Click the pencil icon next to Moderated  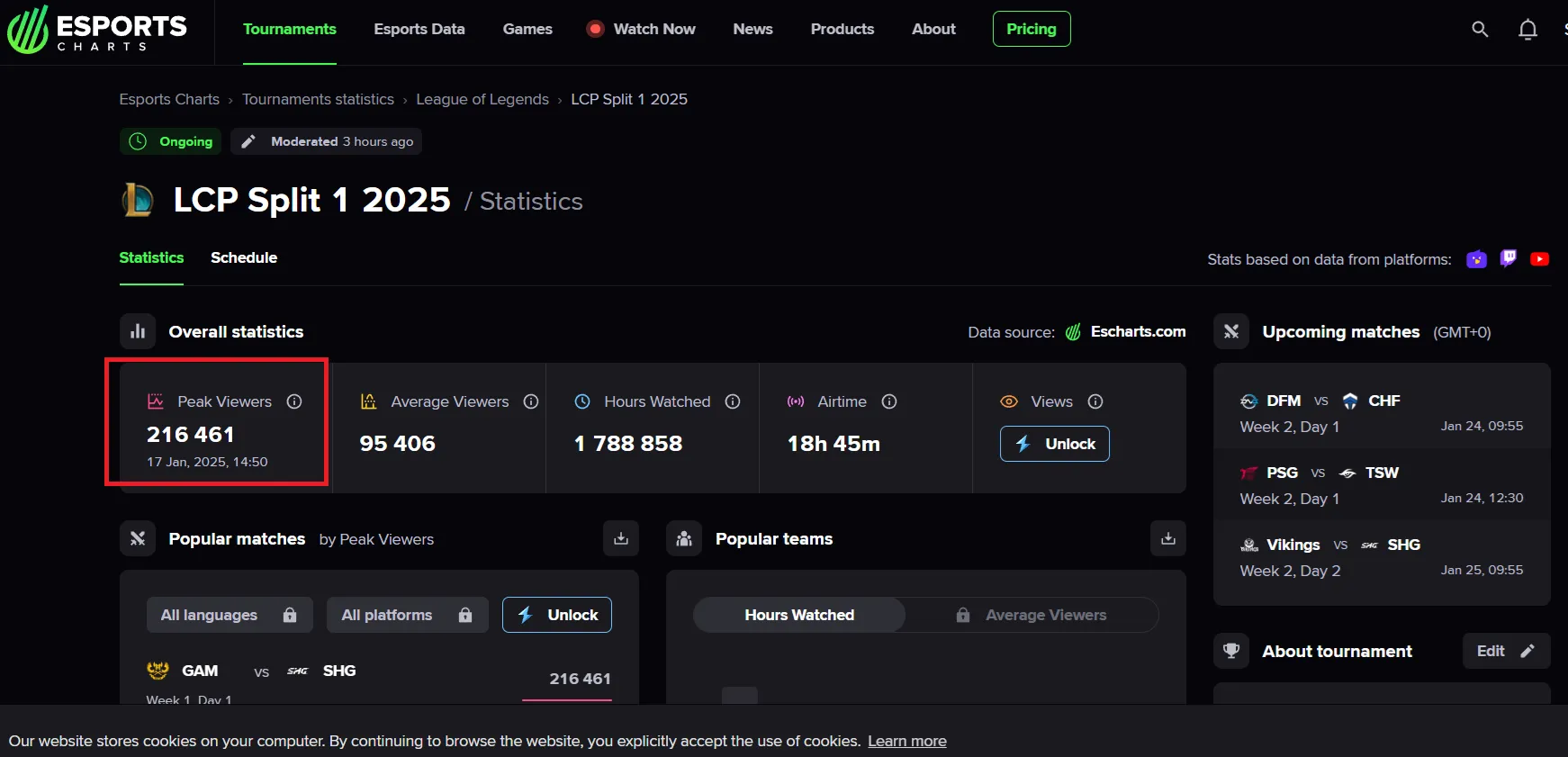coord(248,141)
